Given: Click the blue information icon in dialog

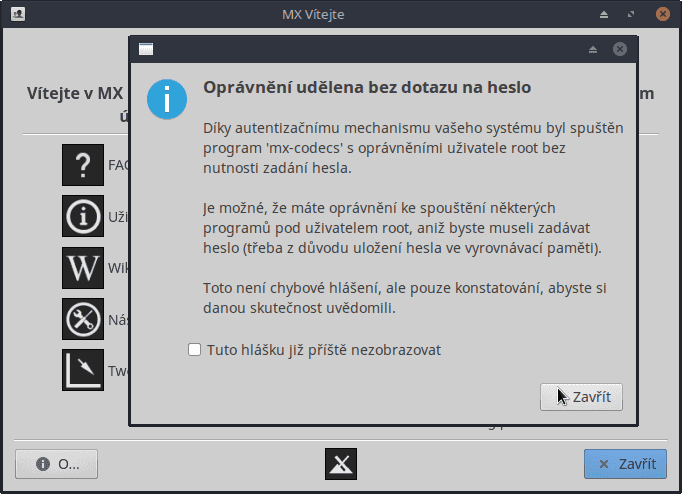Looking at the screenshot, I should pos(167,99).
